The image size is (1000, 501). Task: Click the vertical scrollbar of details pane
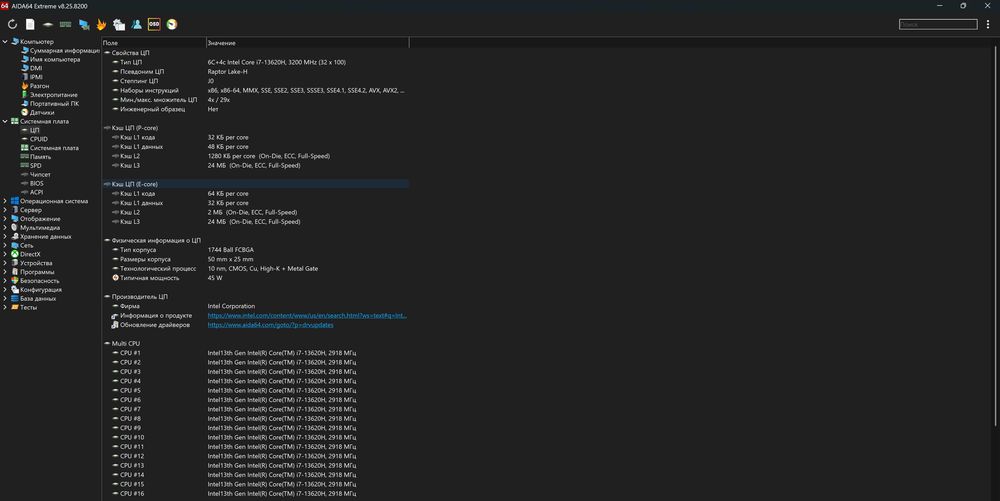[996, 236]
